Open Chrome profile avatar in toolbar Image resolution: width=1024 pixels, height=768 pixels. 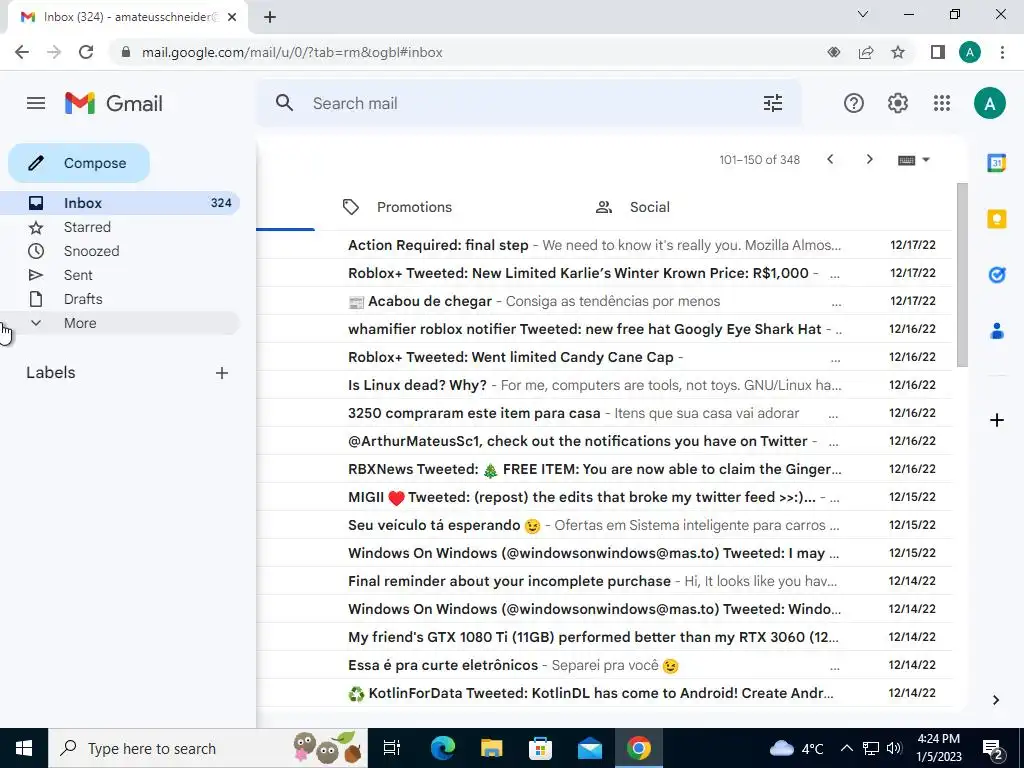point(970,52)
